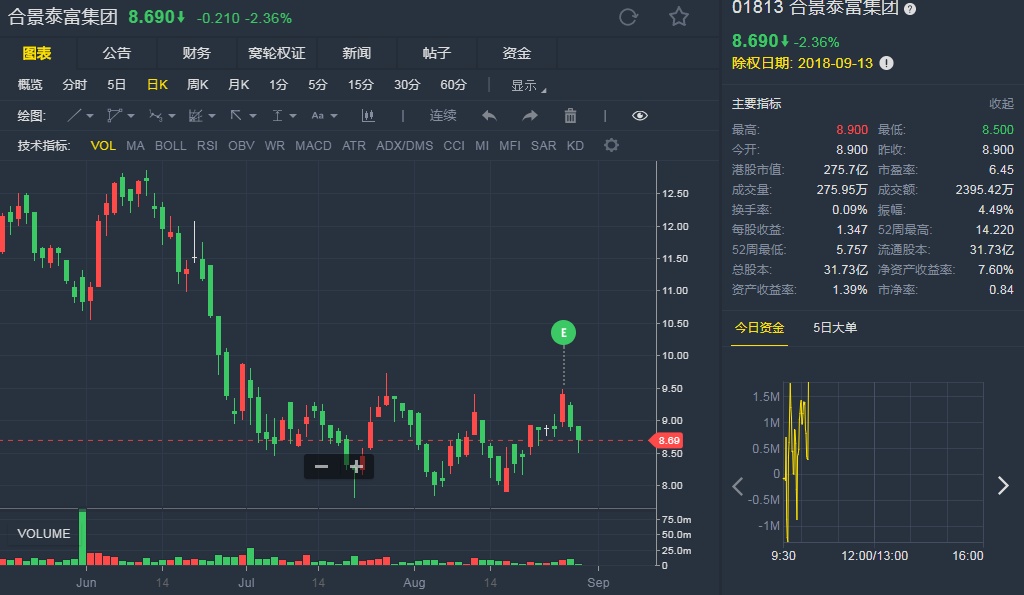
Task: Collapse main indicators with 收起
Action: pyautogui.click(x=1001, y=104)
